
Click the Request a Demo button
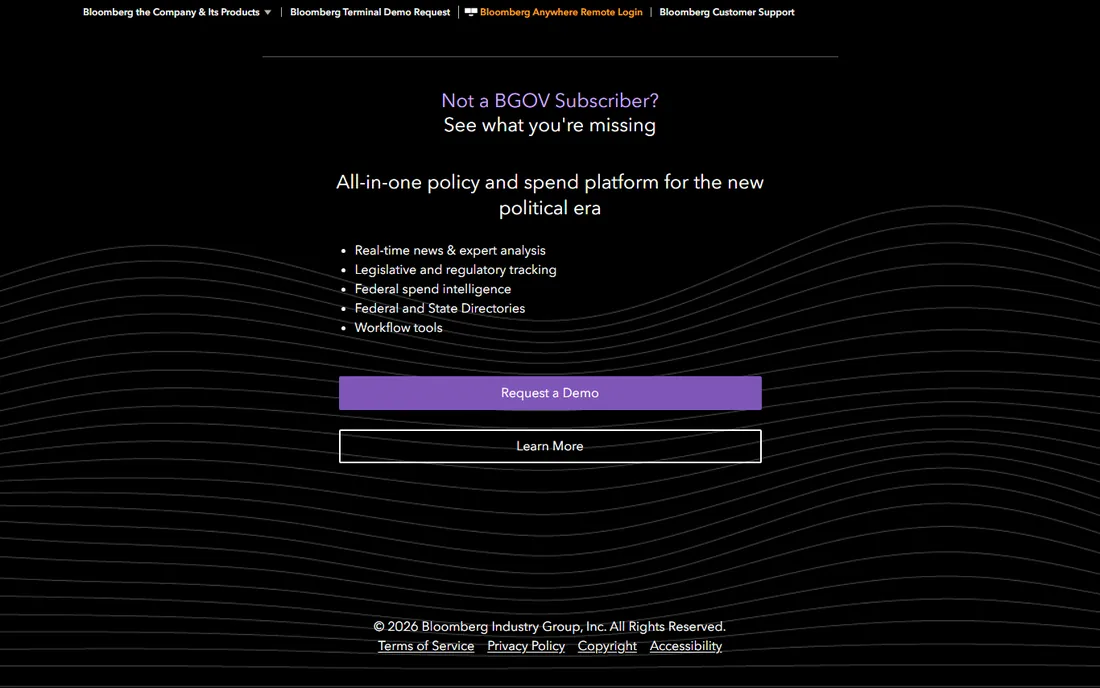click(x=550, y=393)
